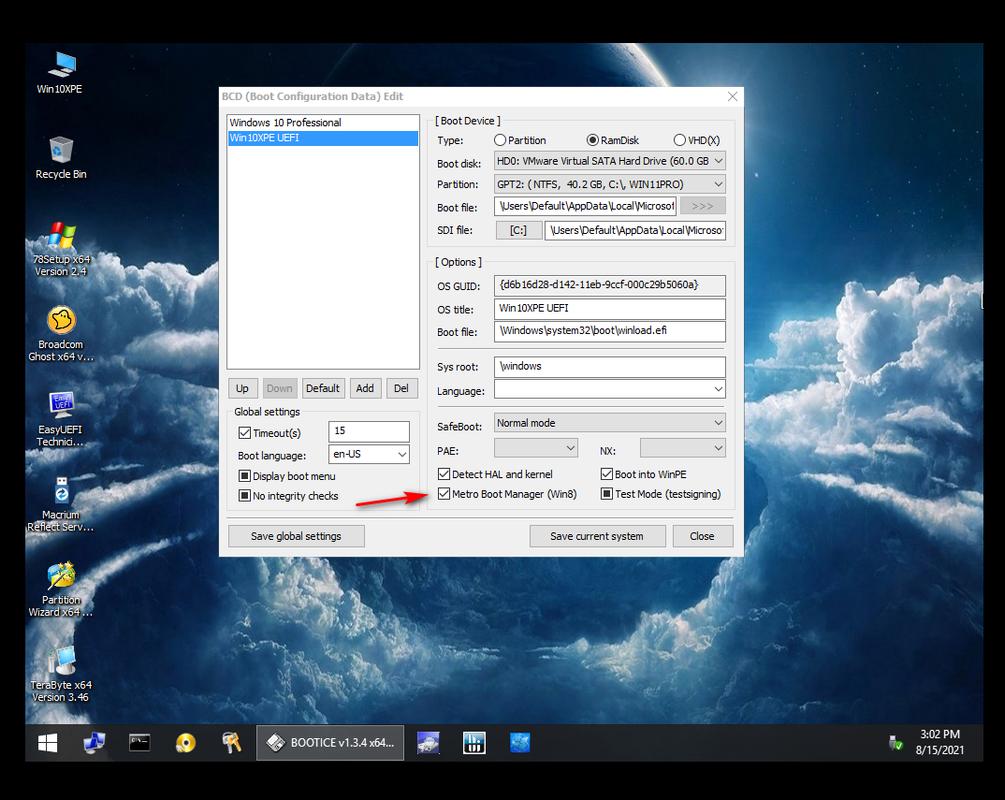The image size is (1005, 800).
Task: Click the blue bar-chart taskbar icon
Action: tap(474, 743)
